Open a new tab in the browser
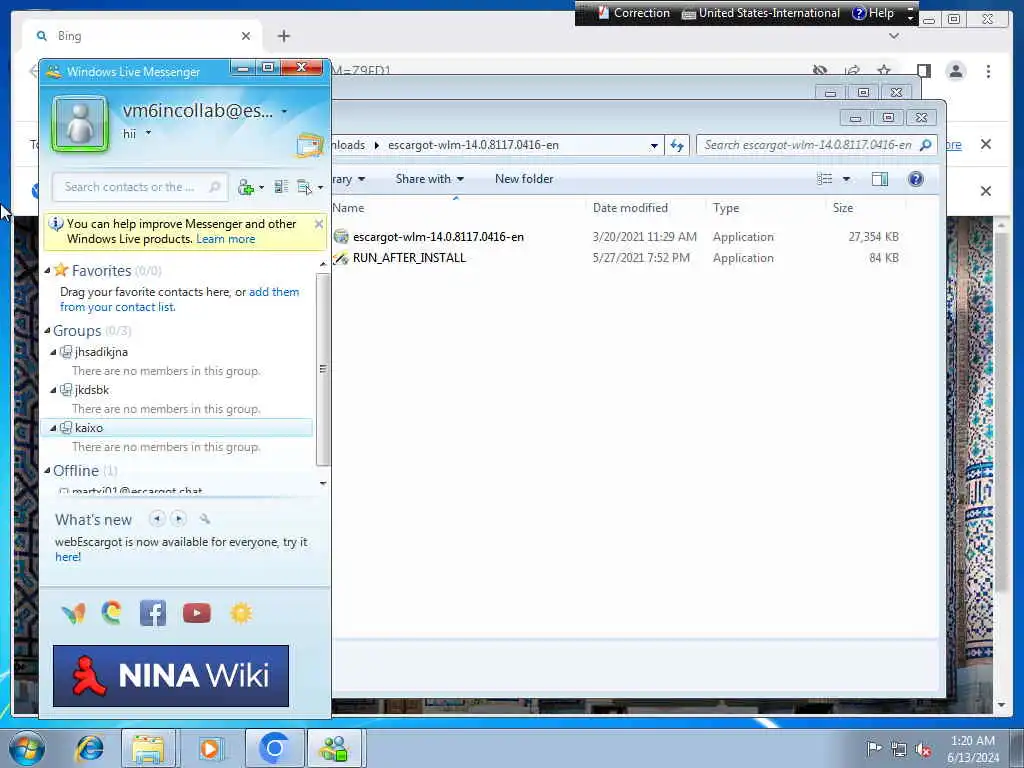 [283, 36]
